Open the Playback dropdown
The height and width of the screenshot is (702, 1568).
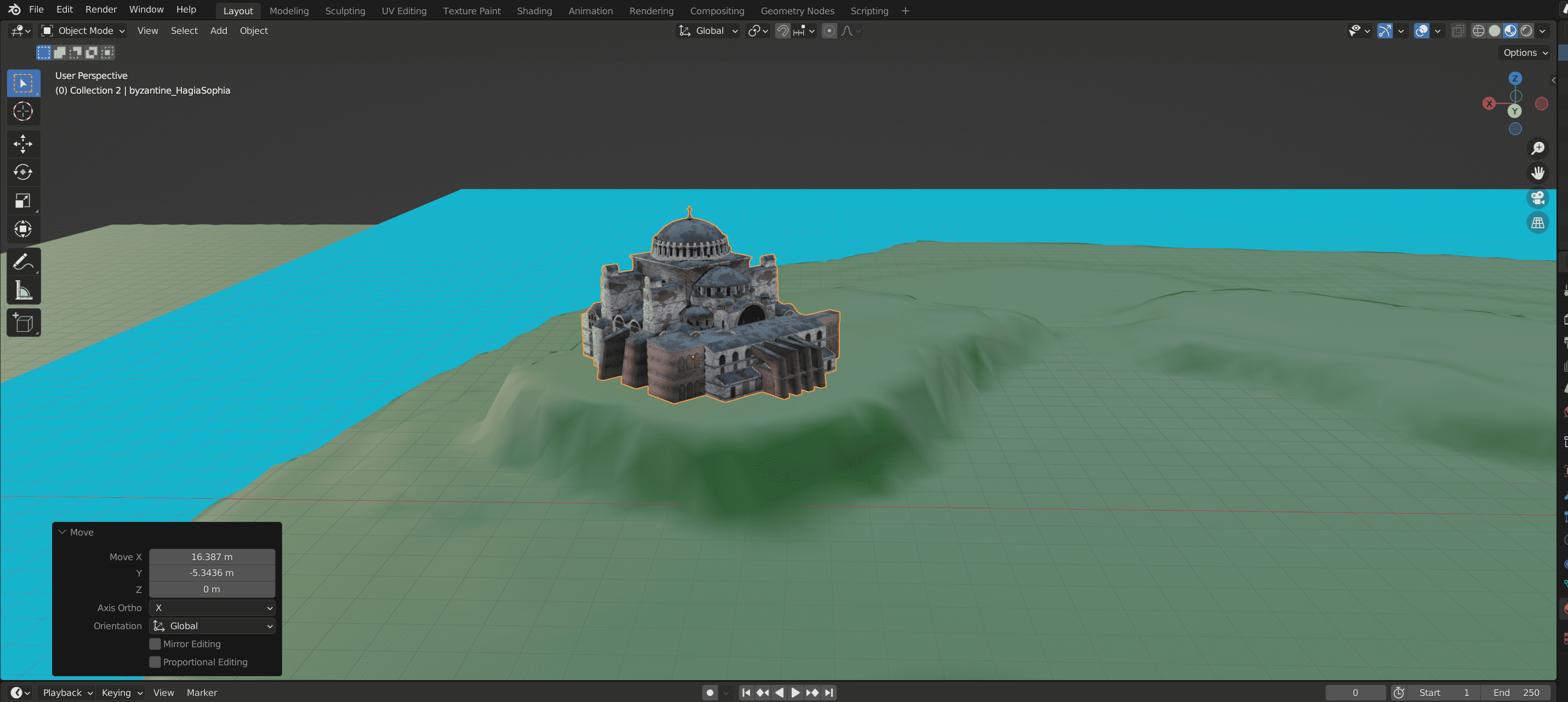tap(66, 693)
